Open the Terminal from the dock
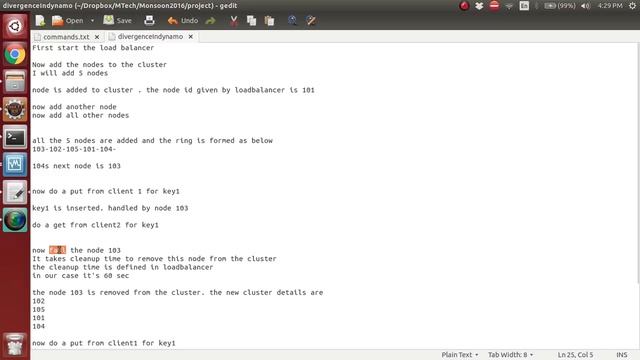The height and width of the screenshot is (360, 640). point(15,137)
